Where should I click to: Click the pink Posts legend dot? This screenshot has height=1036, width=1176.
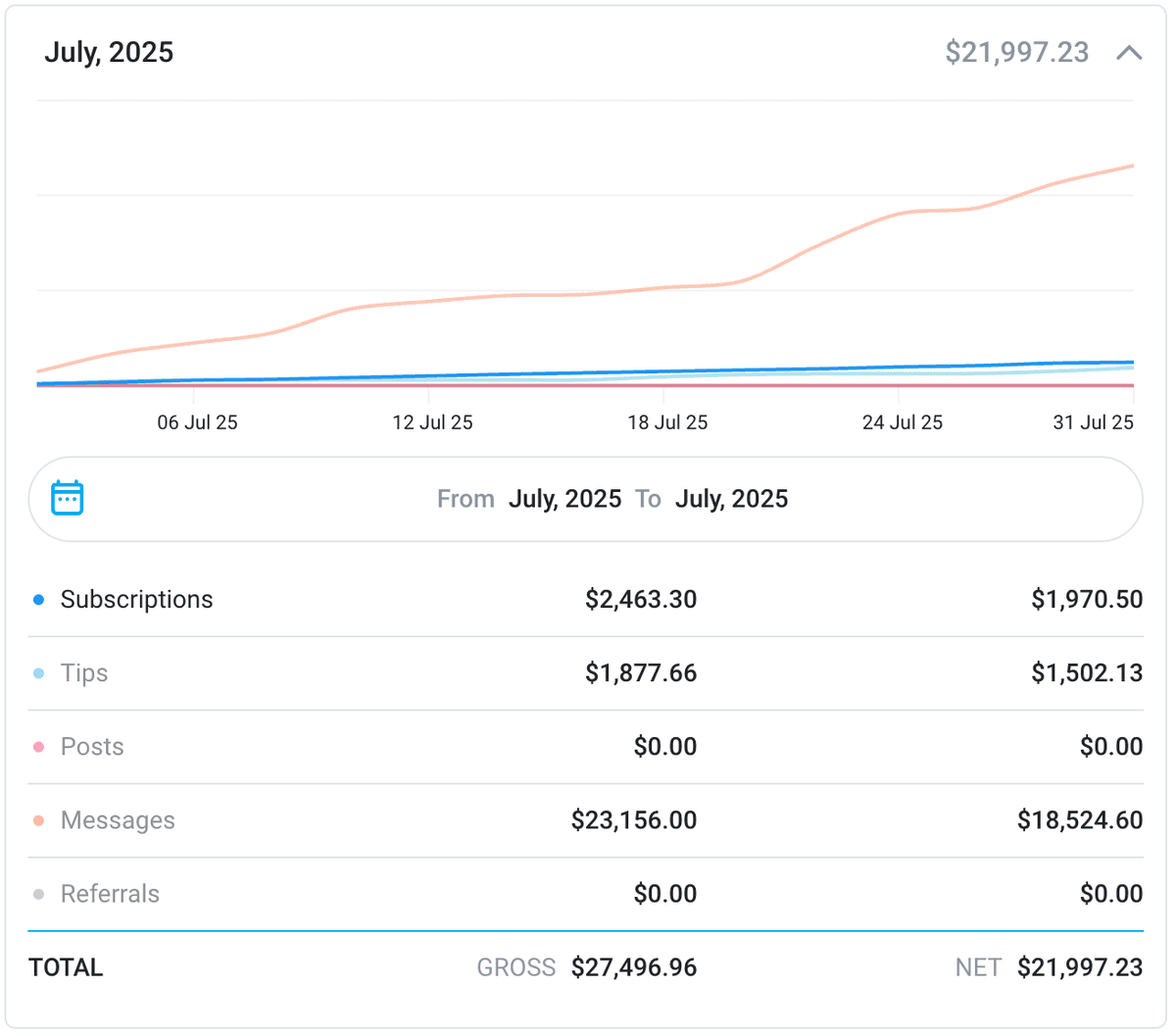point(37,746)
